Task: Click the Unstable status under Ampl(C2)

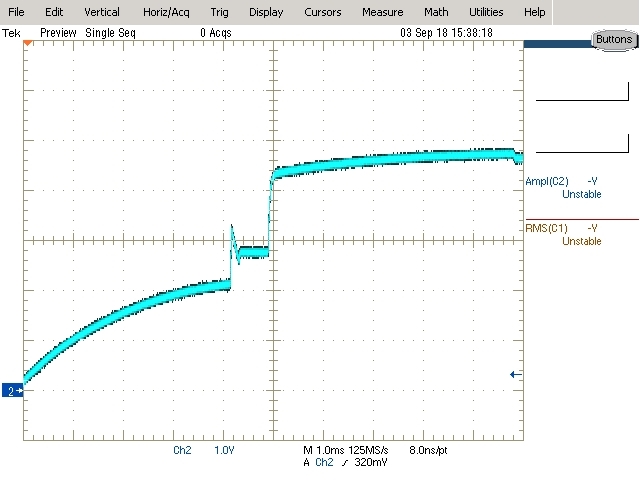Action: (x=582, y=194)
